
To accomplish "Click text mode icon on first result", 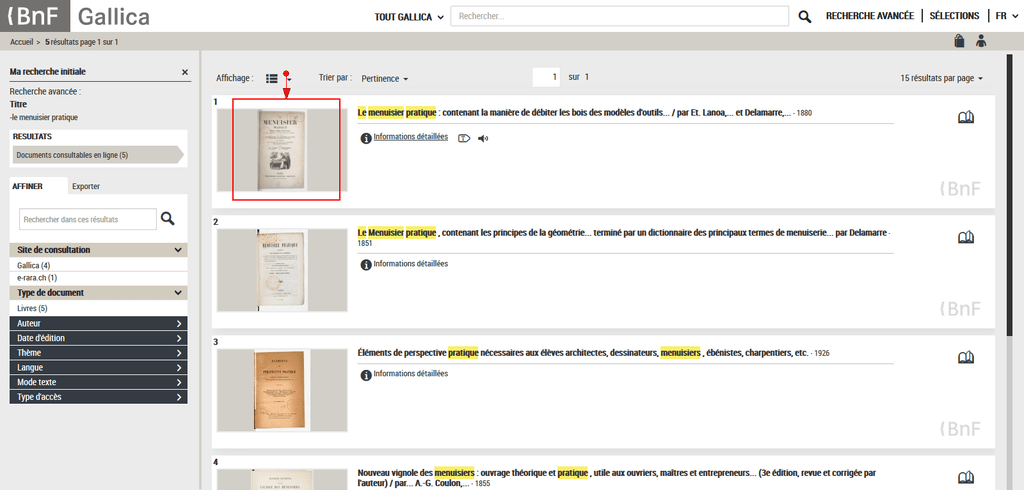I will point(464,138).
